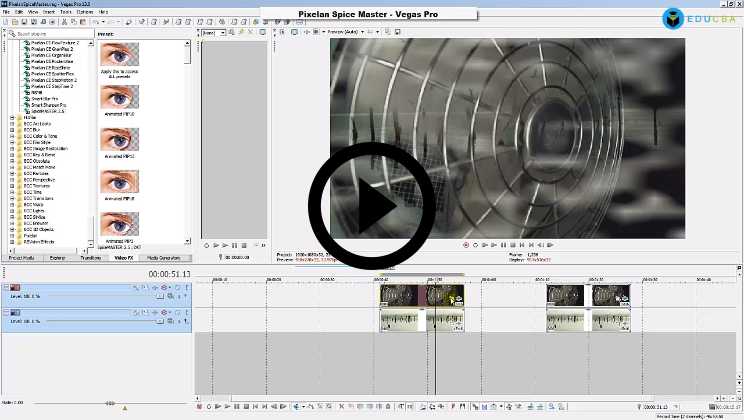The image size is (744, 420).
Task: Select the Animated PIP 0 preset thumbnail
Action: coord(119,98)
